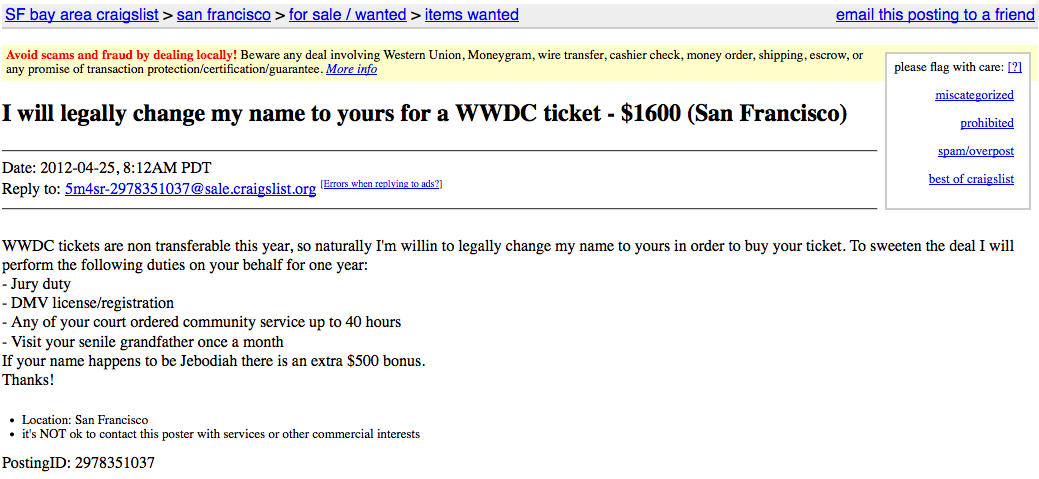Click the [?] flagging help link
1039x479 pixels.
(x=1014, y=67)
